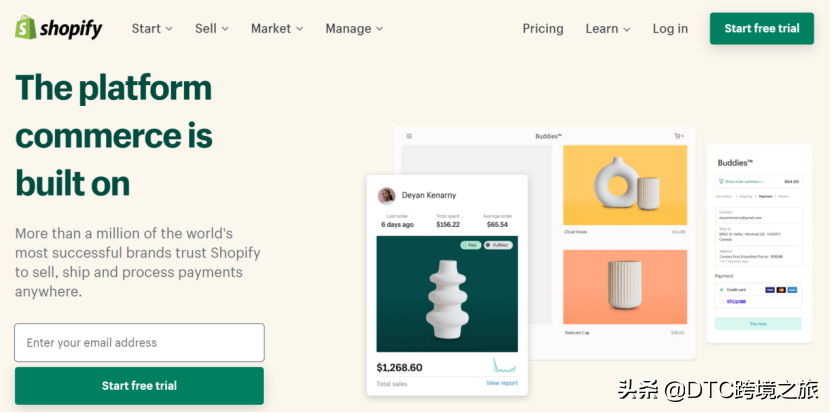Click the cart icon beside Show order summary
This screenshot has height=413, width=831.
pos(721,181)
